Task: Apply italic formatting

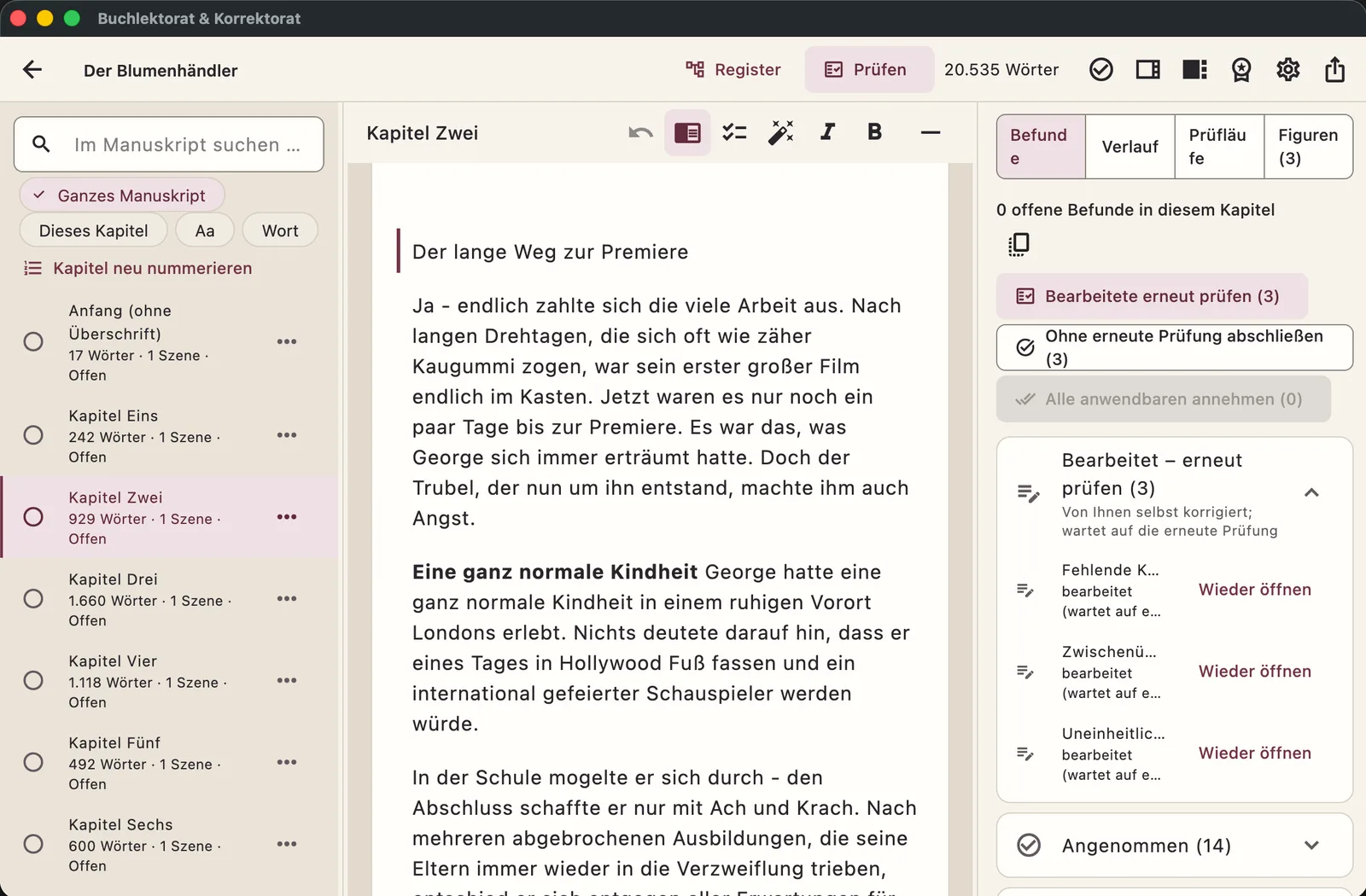Action: click(x=827, y=133)
